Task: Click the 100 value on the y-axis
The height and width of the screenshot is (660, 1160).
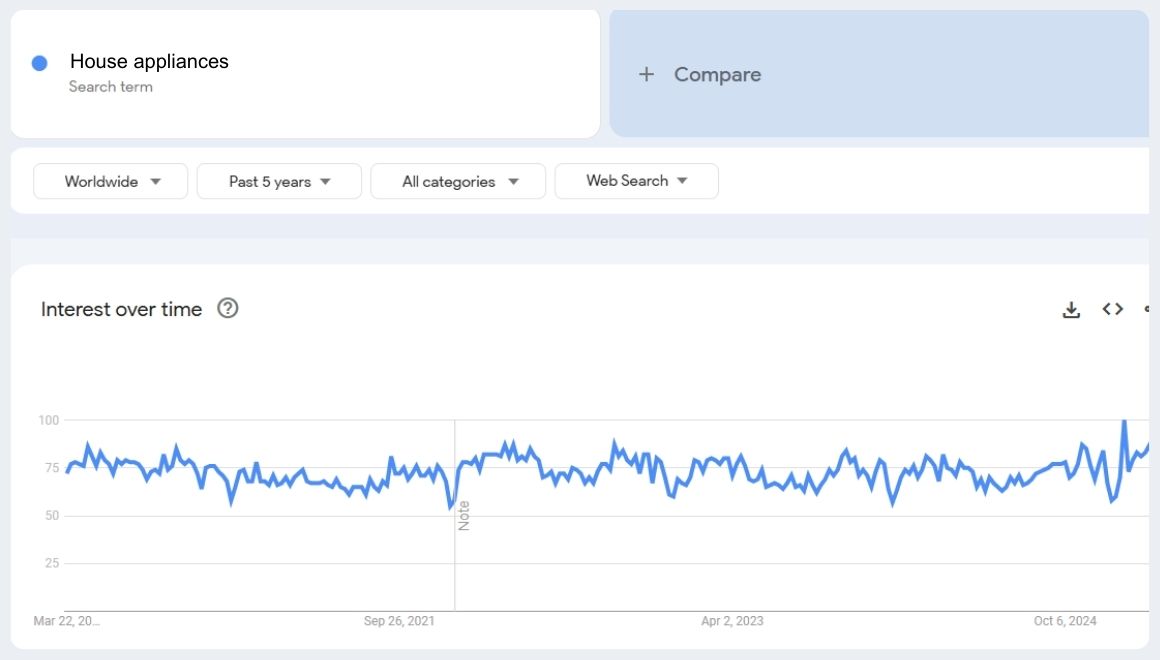Action: [x=49, y=420]
